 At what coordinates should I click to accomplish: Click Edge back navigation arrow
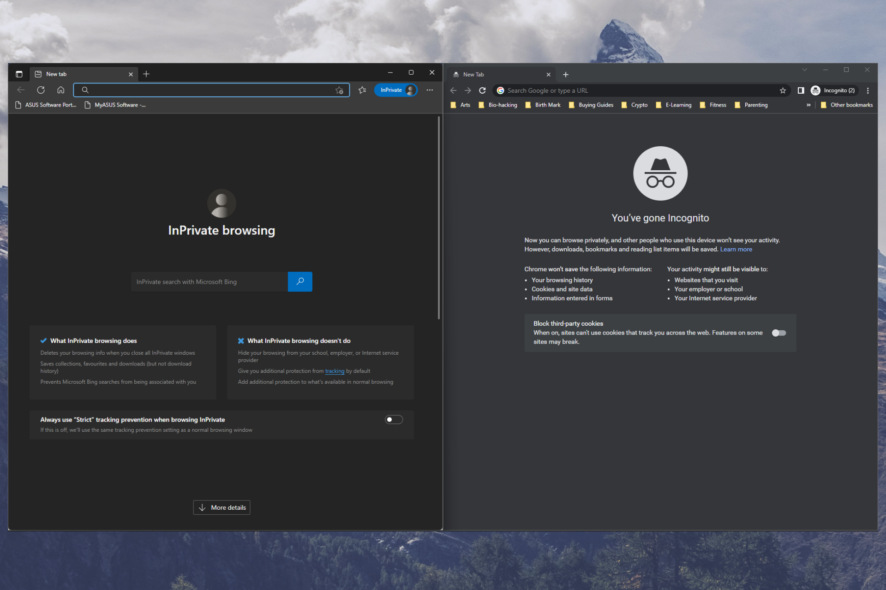[20, 89]
